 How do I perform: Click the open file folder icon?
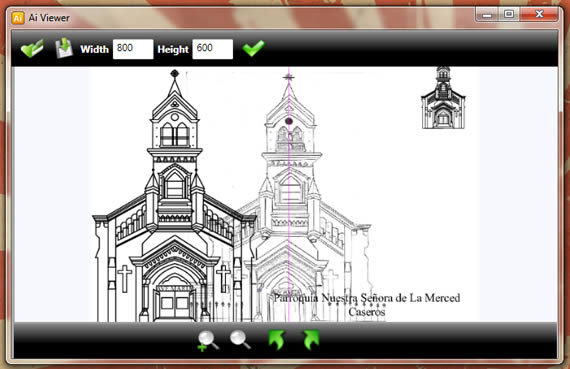[x=32, y=48]
